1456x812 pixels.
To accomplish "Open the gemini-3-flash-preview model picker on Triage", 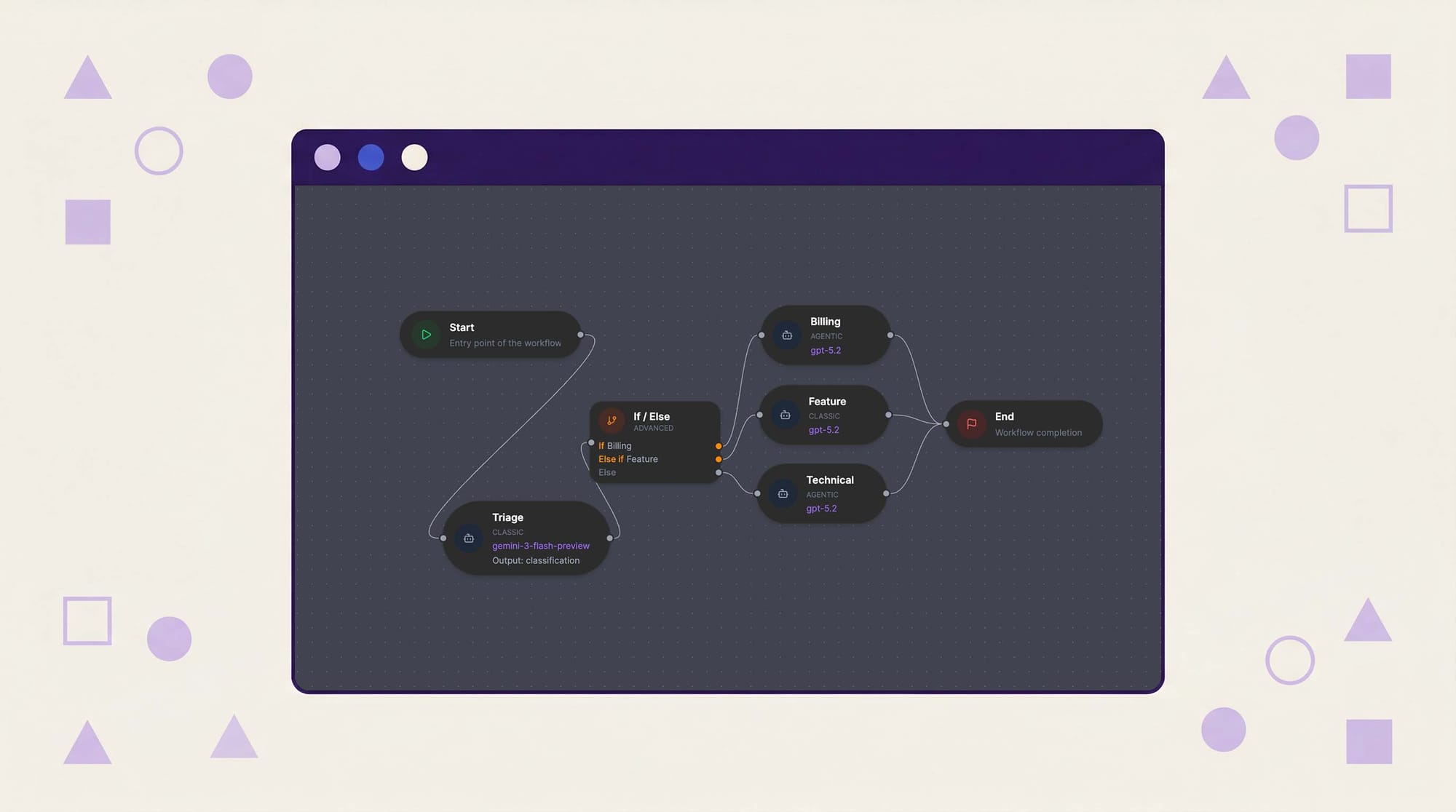I will pos(540,546).
